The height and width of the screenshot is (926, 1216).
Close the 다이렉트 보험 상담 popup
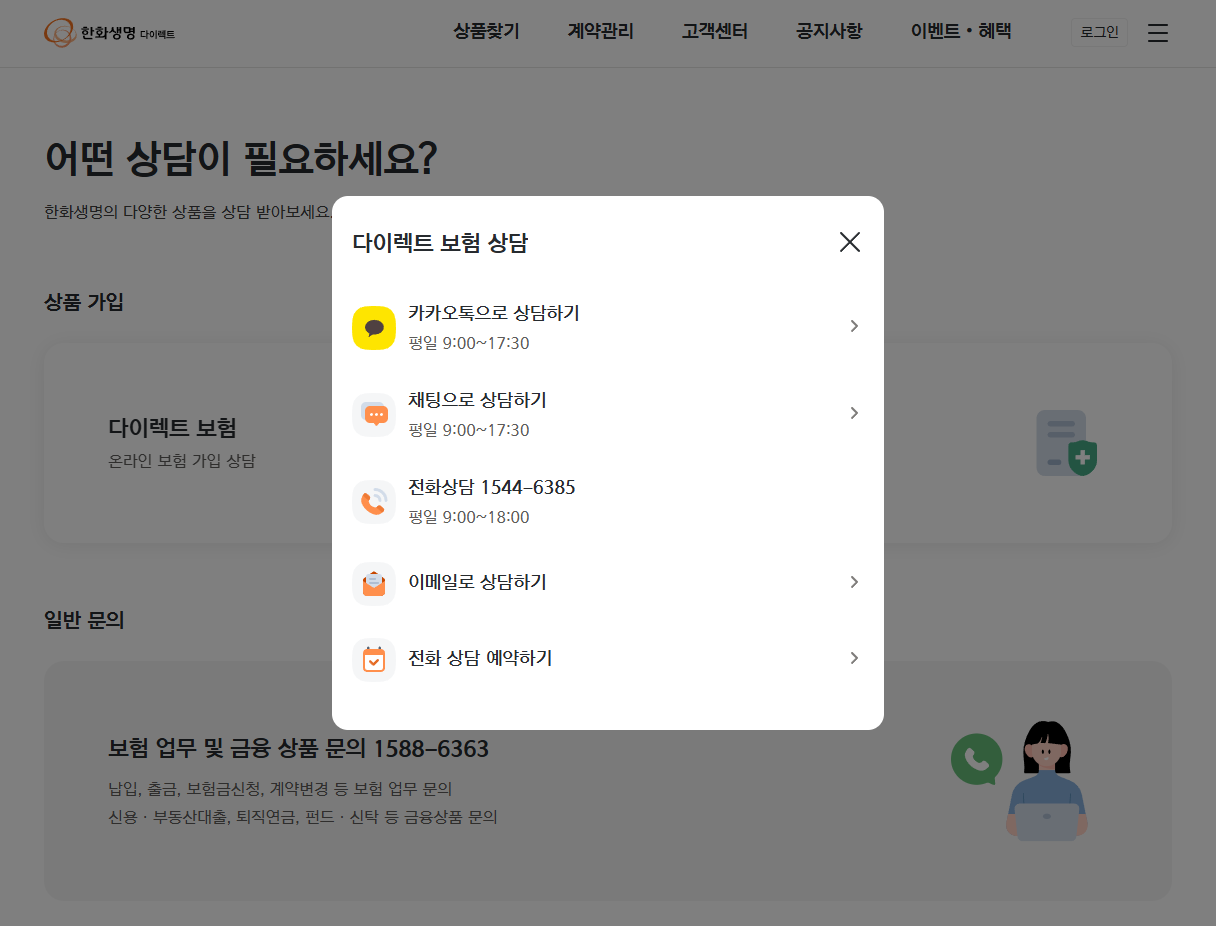(x=849, y=242)
